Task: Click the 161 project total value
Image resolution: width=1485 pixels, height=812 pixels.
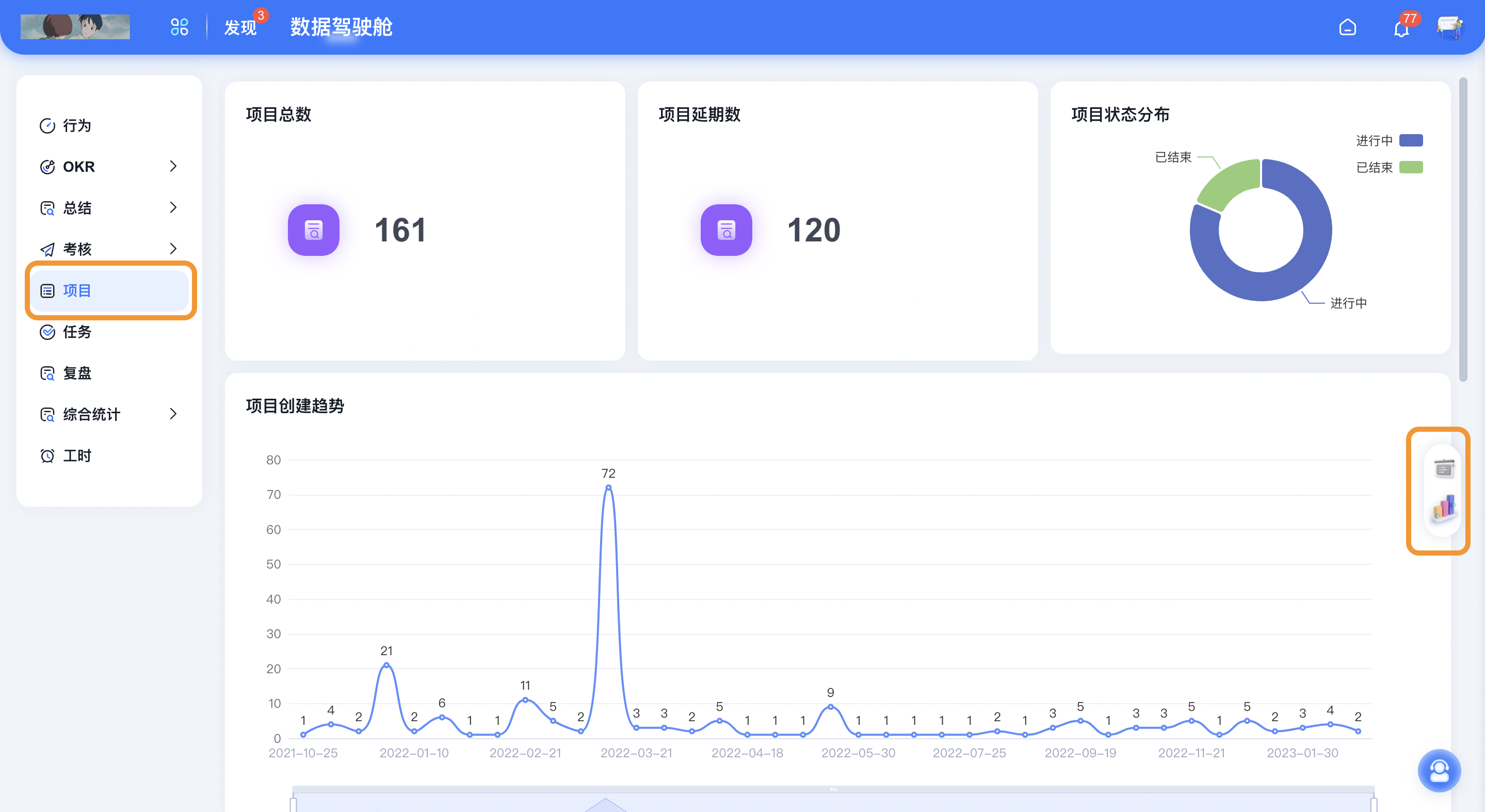Action: (400, 230)
